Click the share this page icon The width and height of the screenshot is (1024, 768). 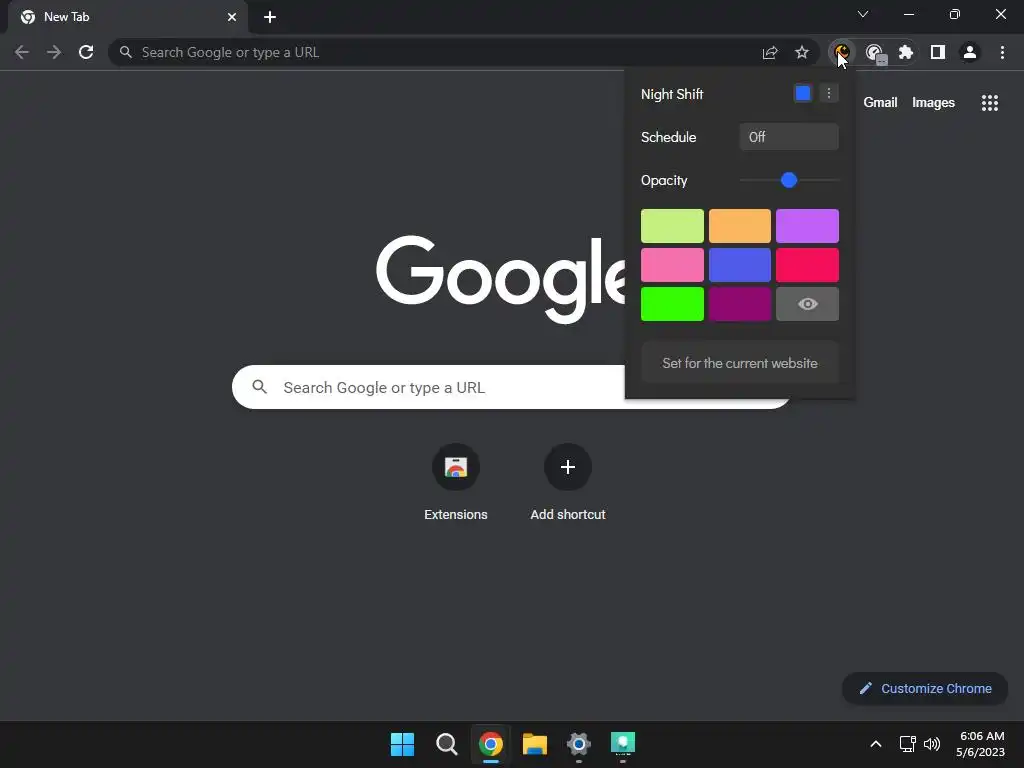(x=770, y=52)
